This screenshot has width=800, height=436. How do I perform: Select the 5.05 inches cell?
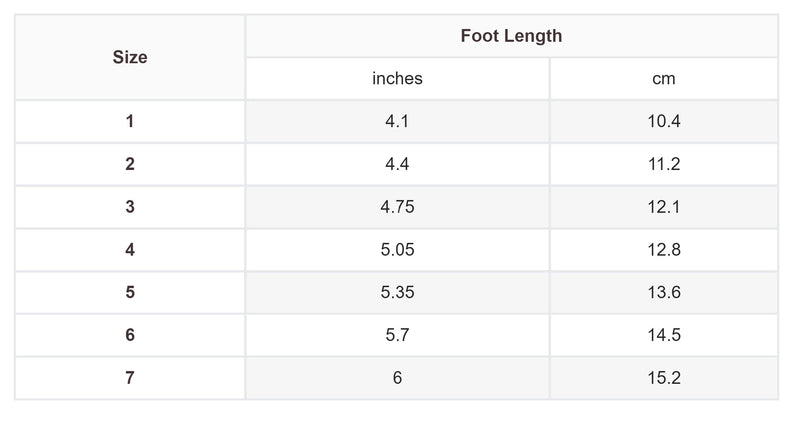(x=397, y=250)
